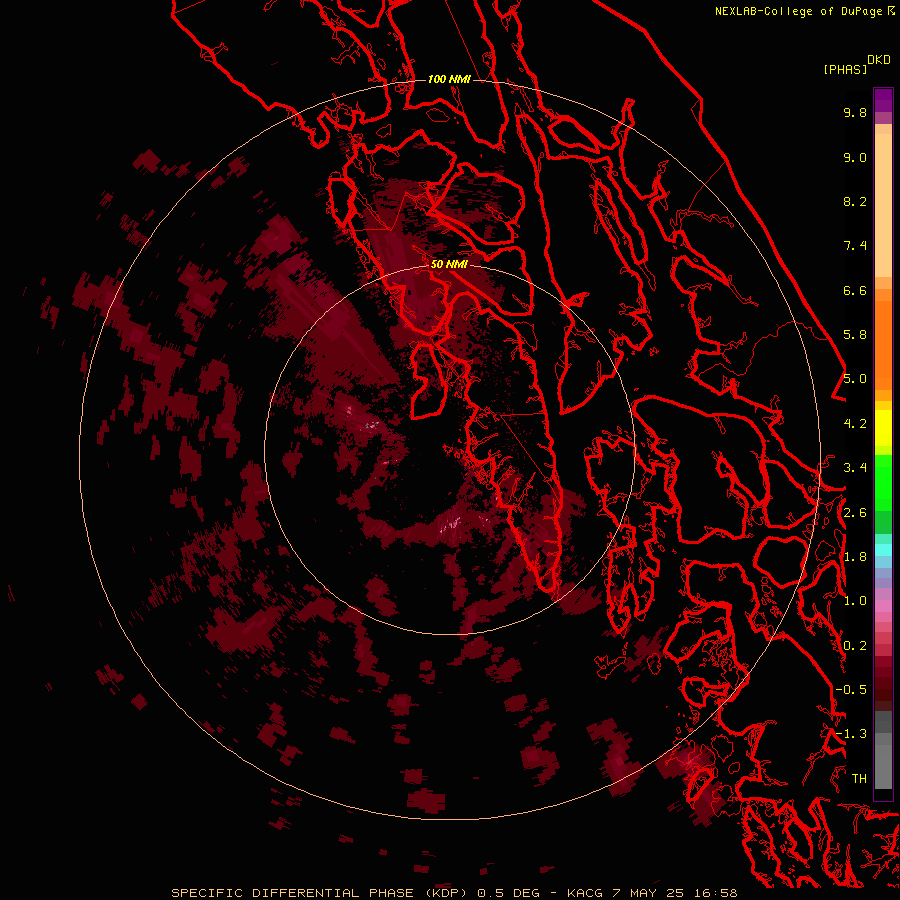Pick the pale peach legend swatch
This screenshot has width=900, height=900.
[x=883, y=205]
